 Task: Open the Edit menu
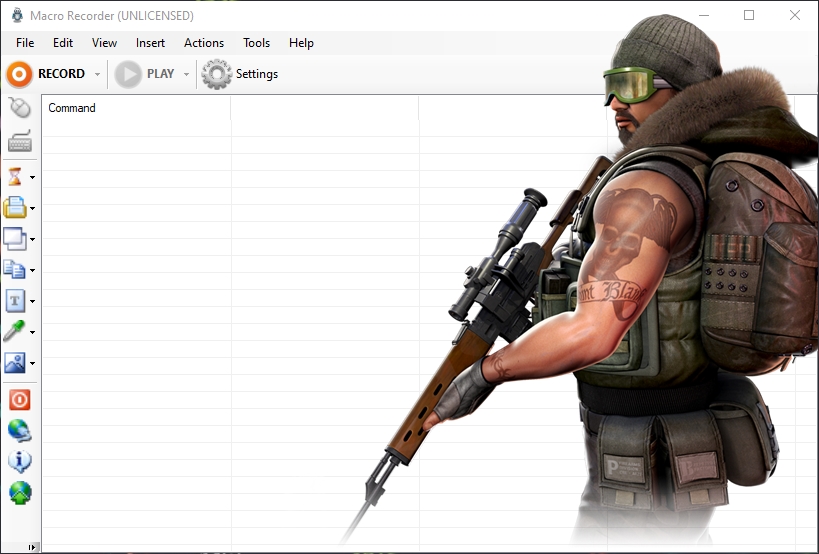coord(63,43)
